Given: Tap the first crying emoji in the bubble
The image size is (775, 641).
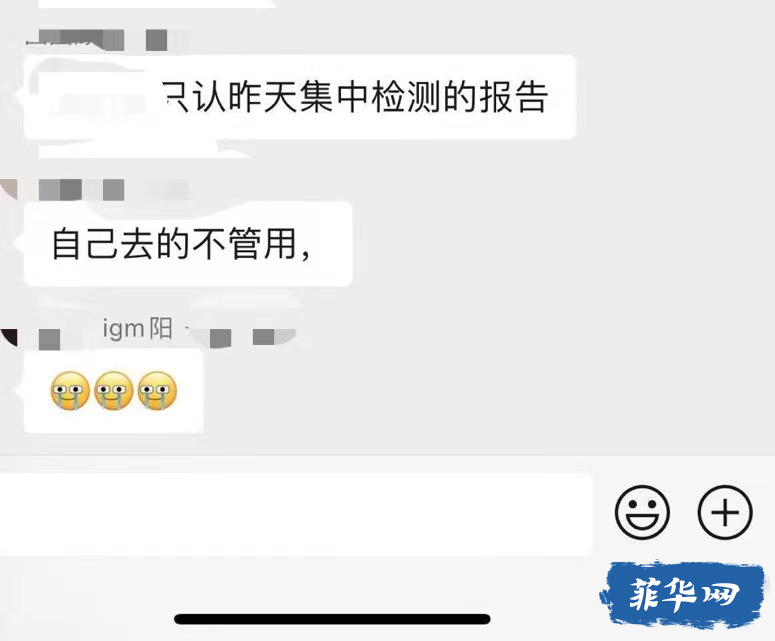Looking at the screenshot, I should [70, 390].
